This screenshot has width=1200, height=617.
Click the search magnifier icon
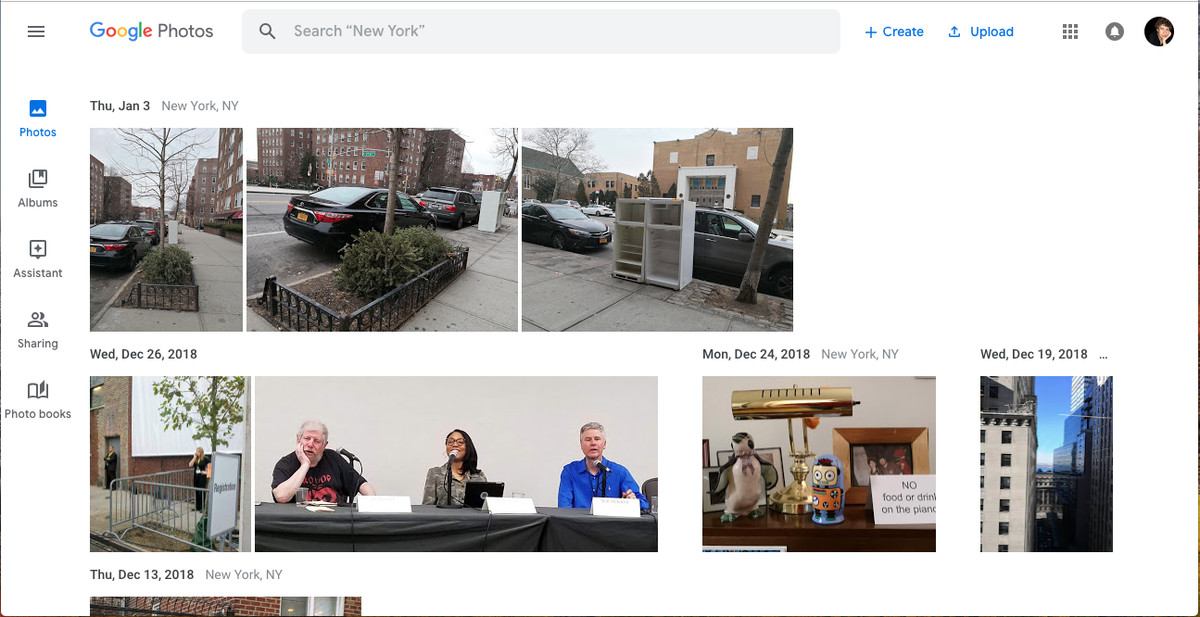tap(267, 31)
